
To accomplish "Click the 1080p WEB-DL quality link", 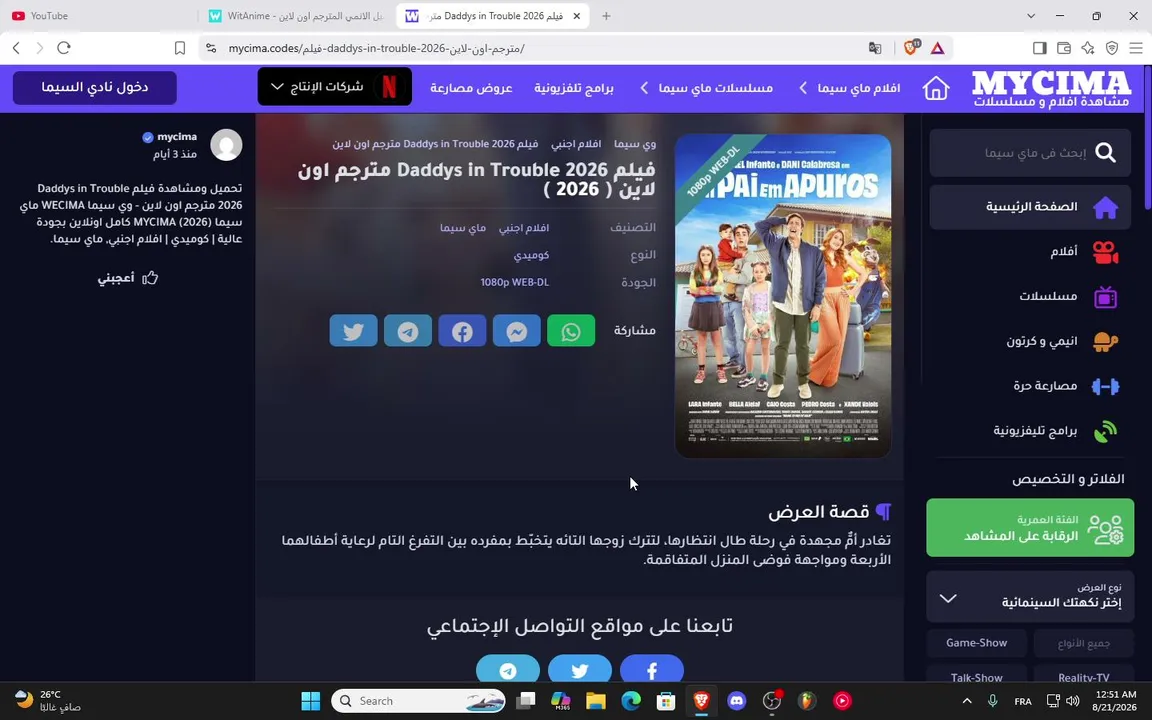I will (514, 282).
